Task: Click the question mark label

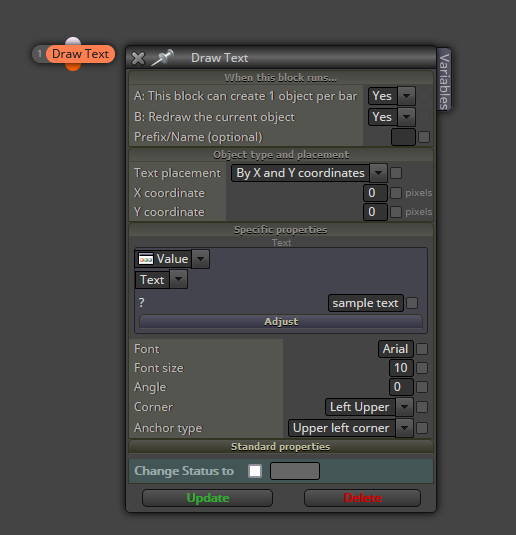Action: (x=142, y=303)
